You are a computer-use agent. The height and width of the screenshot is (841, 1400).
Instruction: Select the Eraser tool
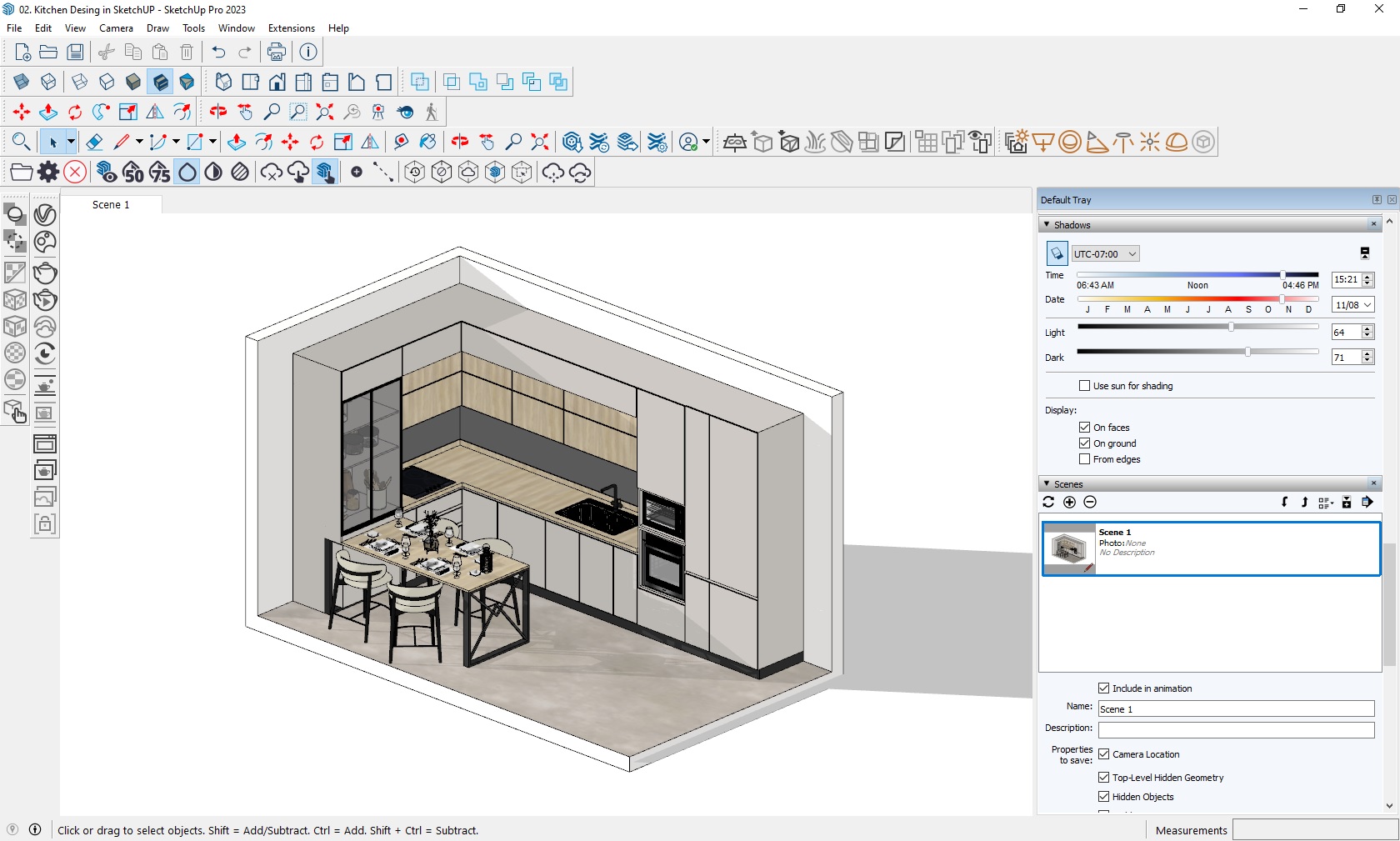tap(94, 142)
